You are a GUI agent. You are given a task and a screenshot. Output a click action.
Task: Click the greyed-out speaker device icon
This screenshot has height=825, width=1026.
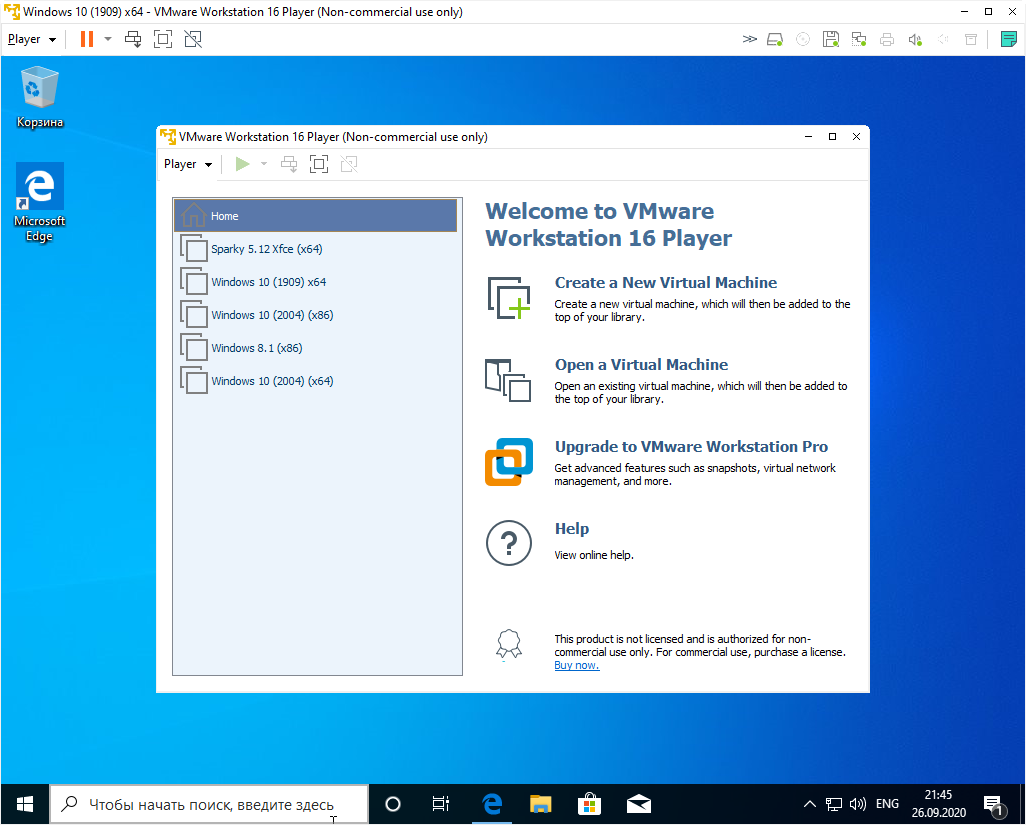coord(943,39)
